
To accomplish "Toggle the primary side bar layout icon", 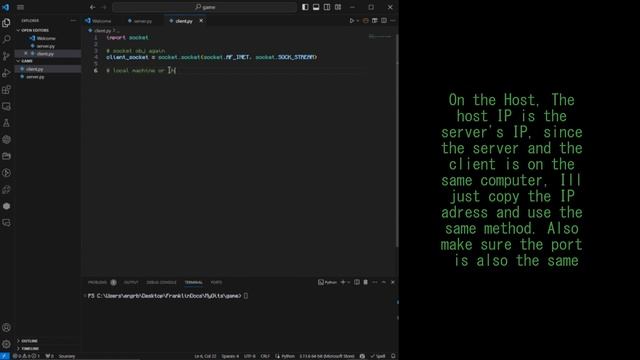I will coord(305,7).
